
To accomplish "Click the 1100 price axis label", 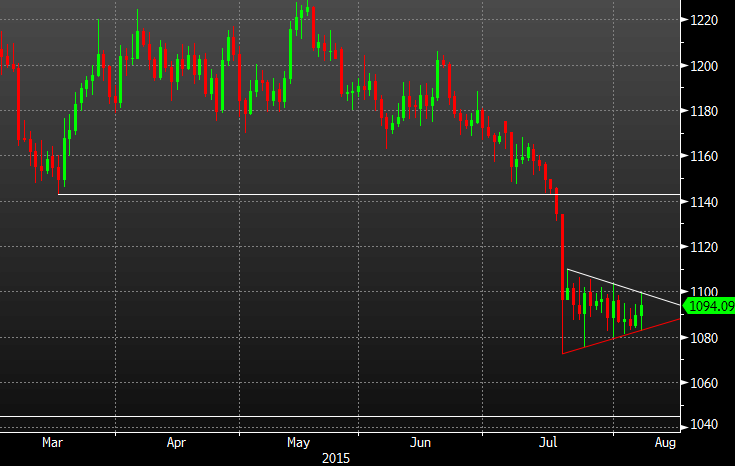I will point(704,291).
